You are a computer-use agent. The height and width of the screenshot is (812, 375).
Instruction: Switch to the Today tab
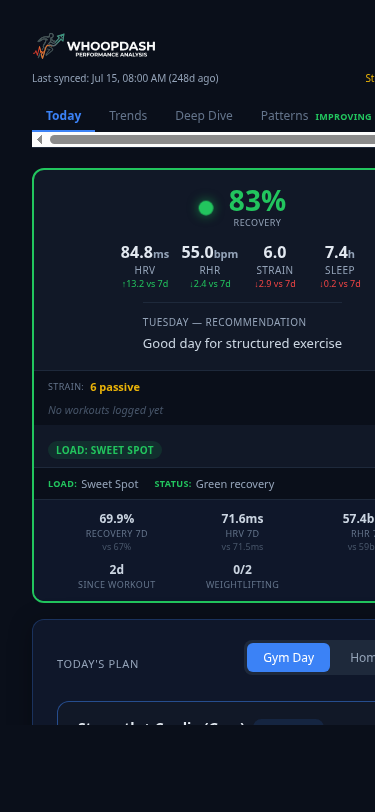click(63, 115)
